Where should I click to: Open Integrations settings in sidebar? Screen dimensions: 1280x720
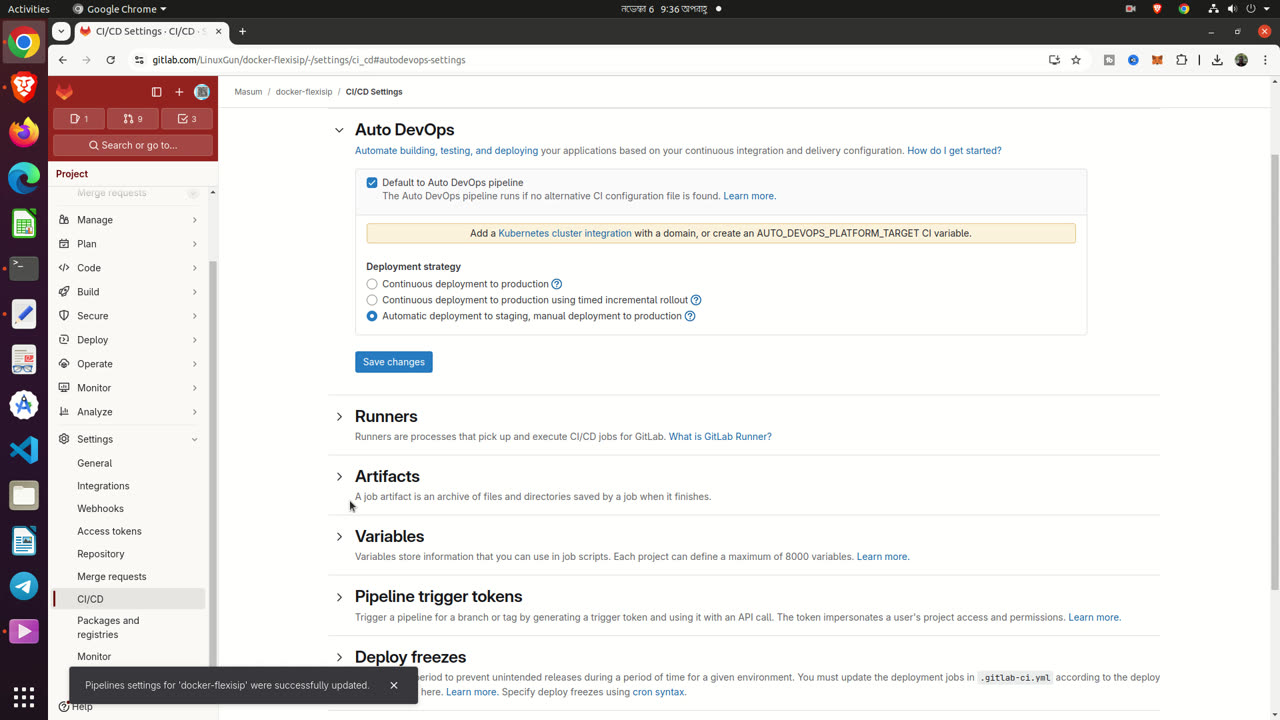pos(129,486)
